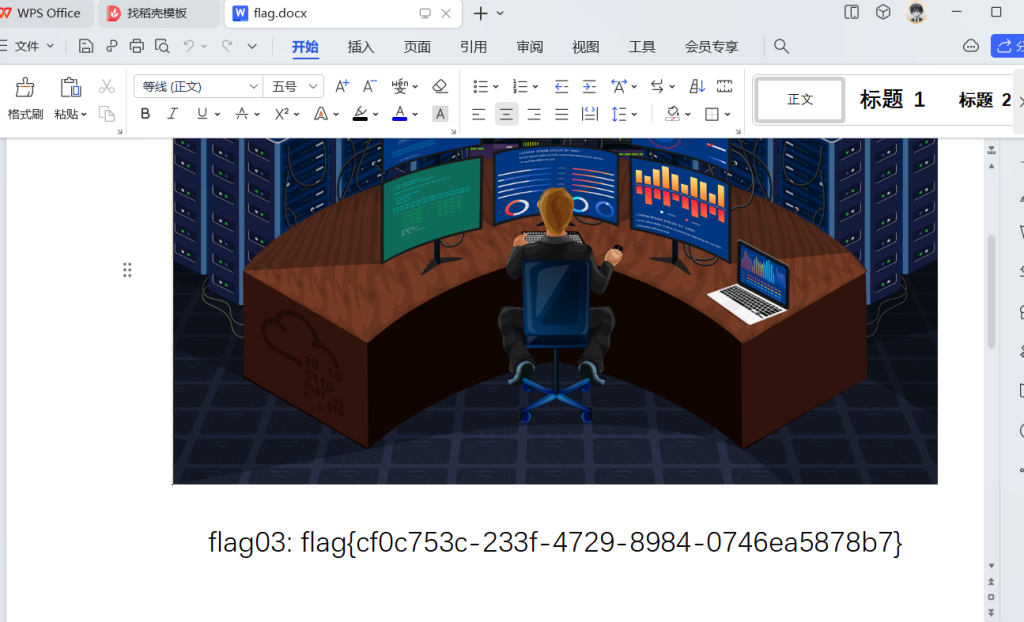Click the sort (A-Z arrow) icon
The image size is (1024, 622).
[697, 87]
